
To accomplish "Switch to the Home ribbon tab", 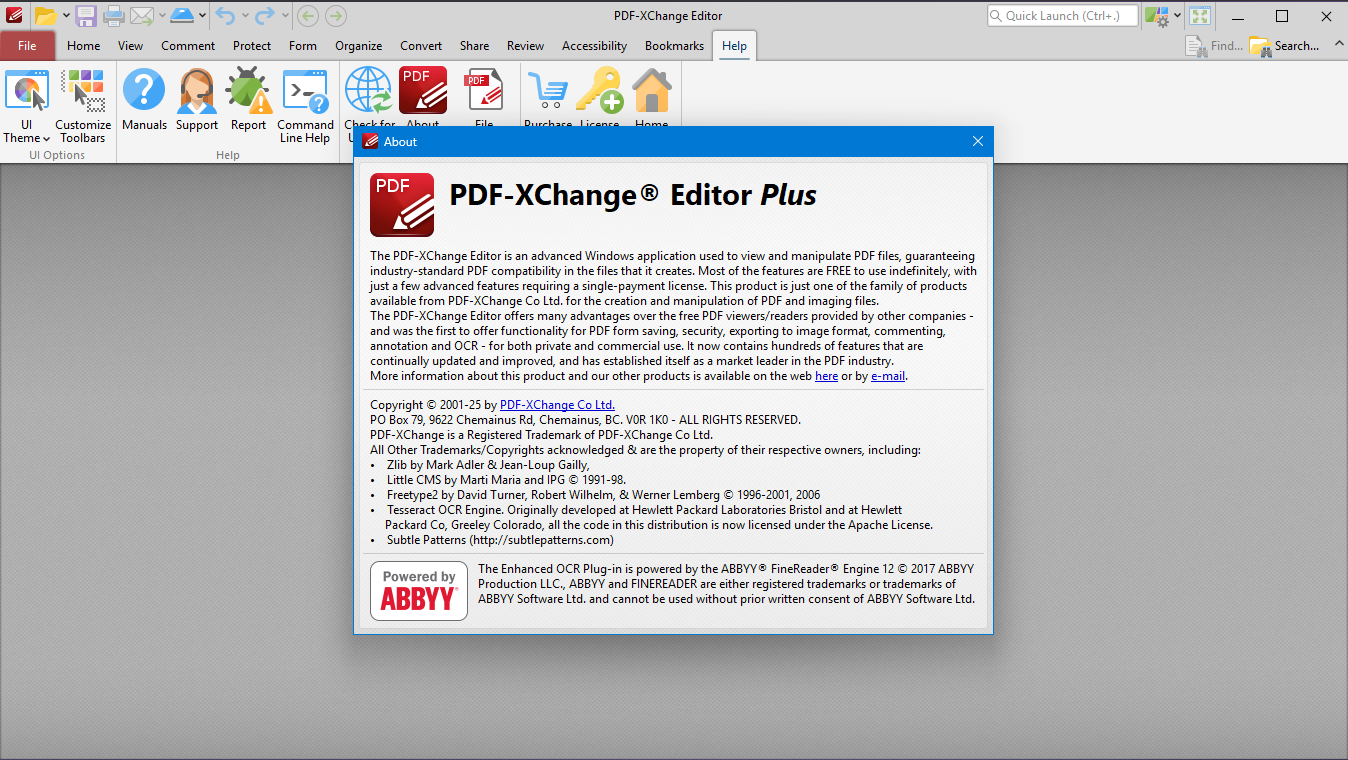I will [83, 46].
